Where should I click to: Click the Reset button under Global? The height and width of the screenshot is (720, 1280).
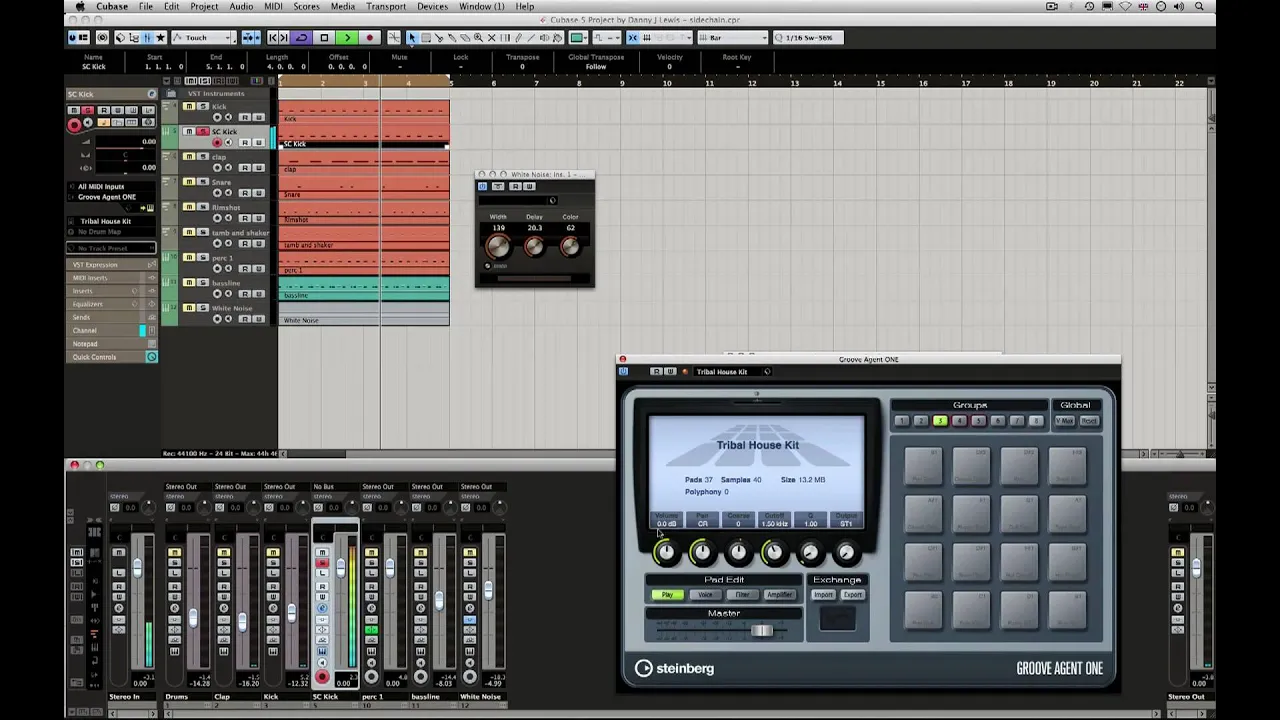[x=1088, y=421]
